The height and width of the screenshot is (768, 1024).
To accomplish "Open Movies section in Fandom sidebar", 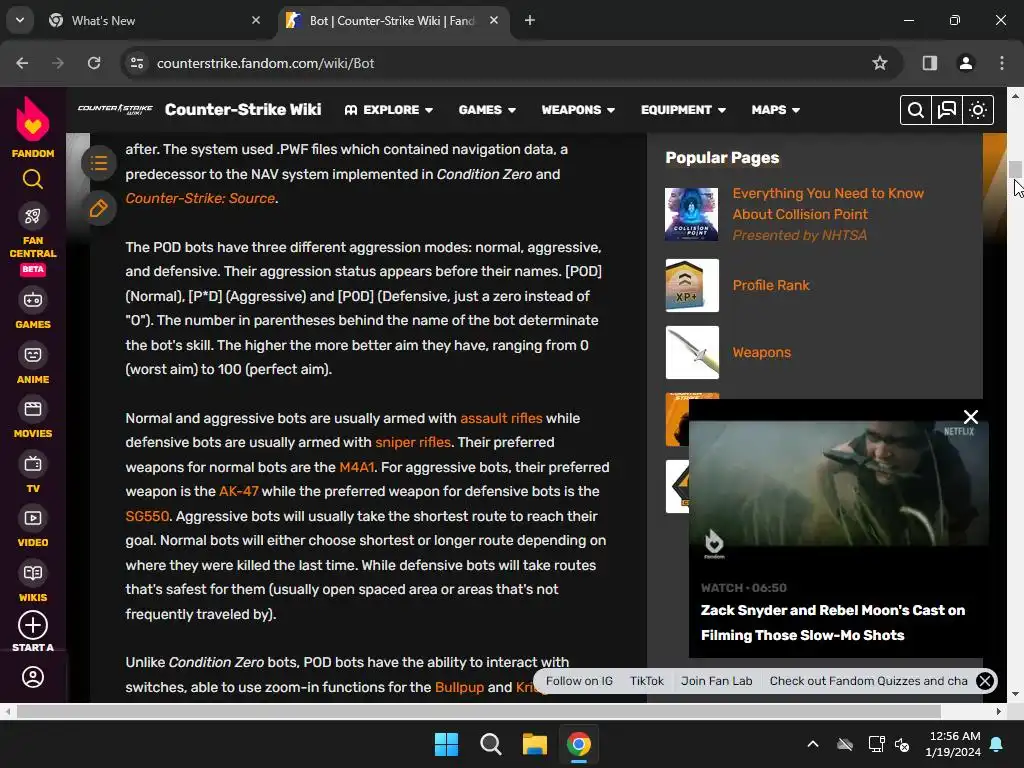I will [33, 418].
